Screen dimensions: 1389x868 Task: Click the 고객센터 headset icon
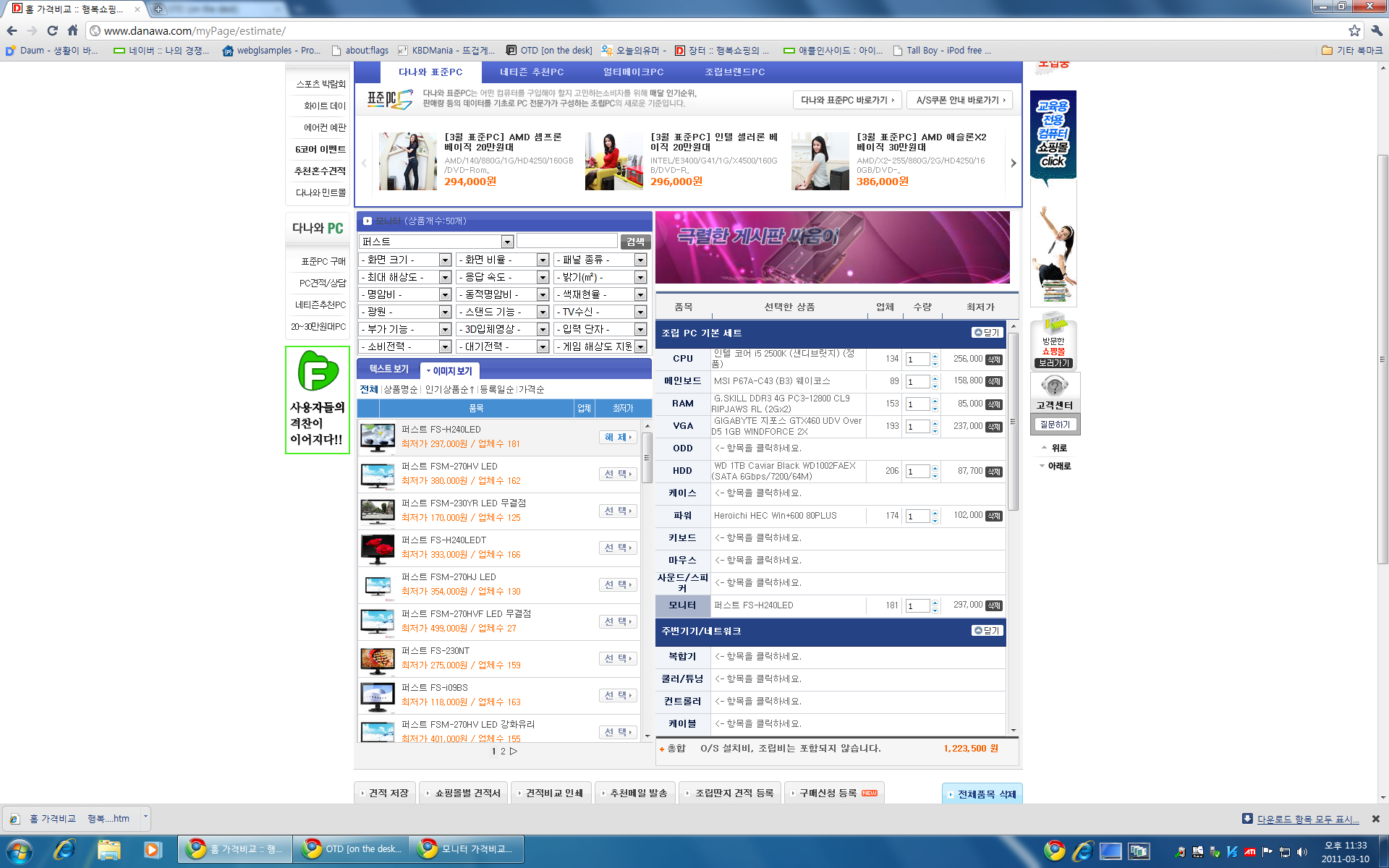coord(1054,386)
